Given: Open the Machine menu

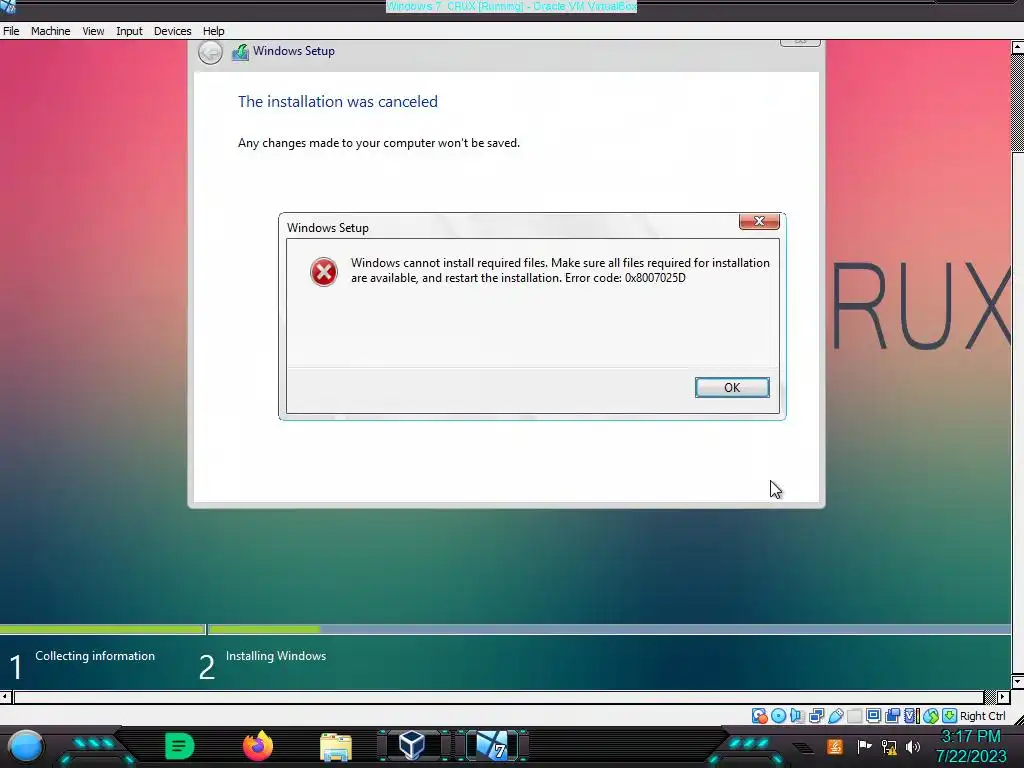Looking at the screenshot, I should click(50, 31).
